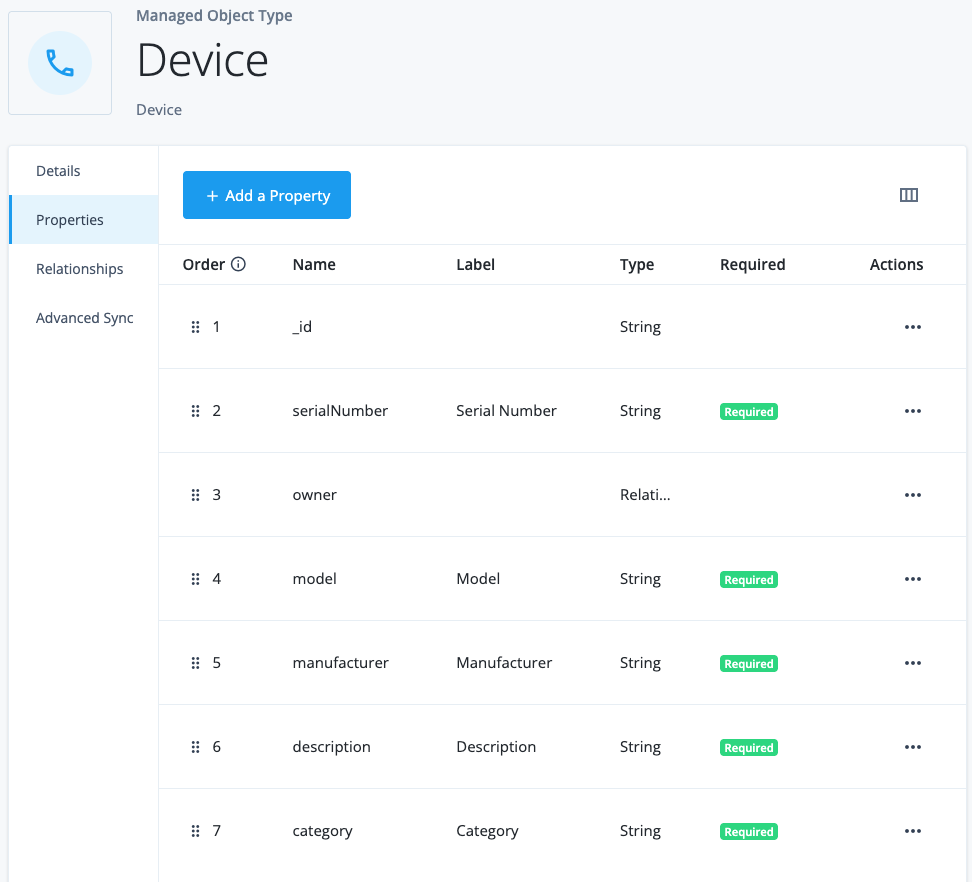Grab the drag handle for manufacturer row
Screen dimensions: 972x882
[195, 663]
